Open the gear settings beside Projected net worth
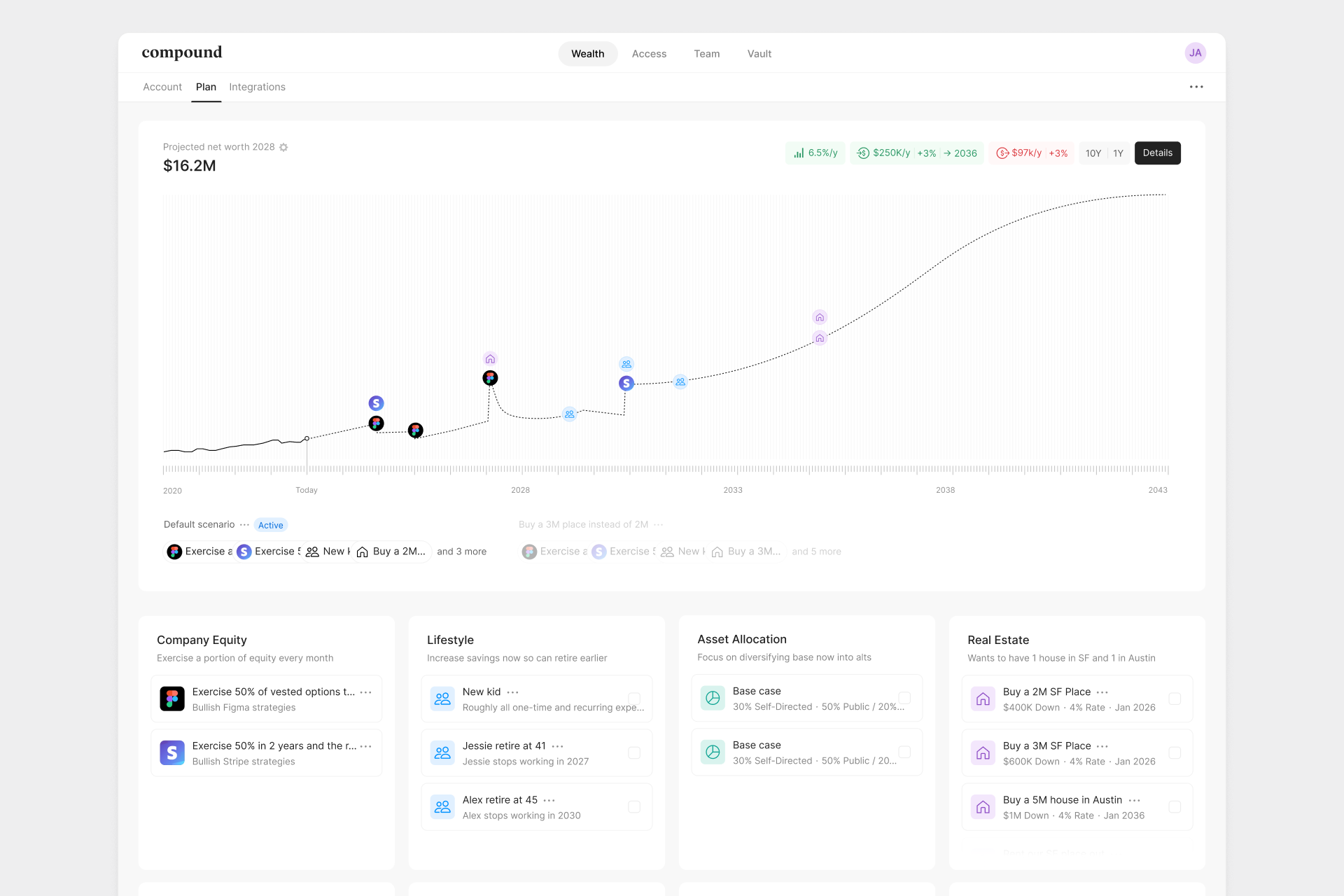Screen dimensions: 1344x896 point(283,147)
